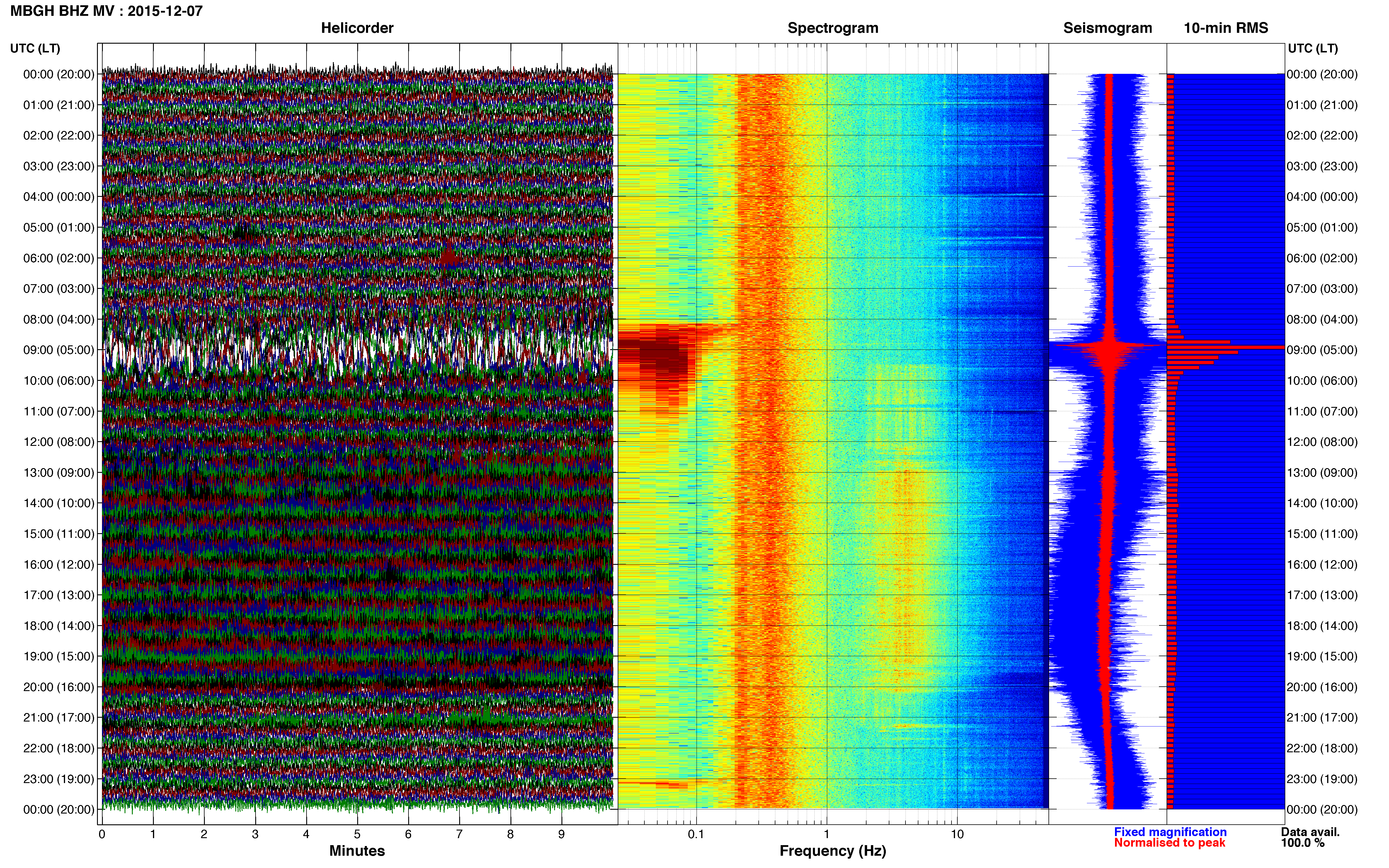Click the 0.1 tick on the Frequency axis
Viewport: 1389px width, 868px height.
point(696,835)
